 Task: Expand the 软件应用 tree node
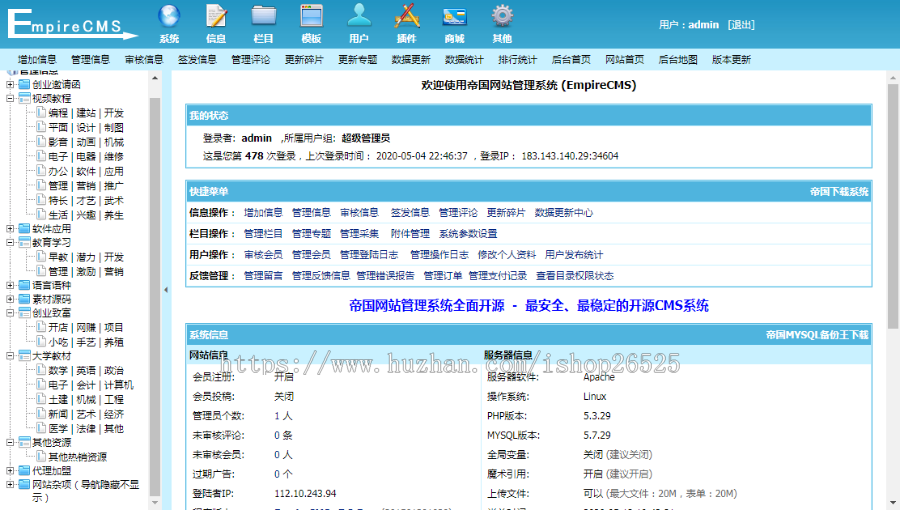(x=11, y=228)
